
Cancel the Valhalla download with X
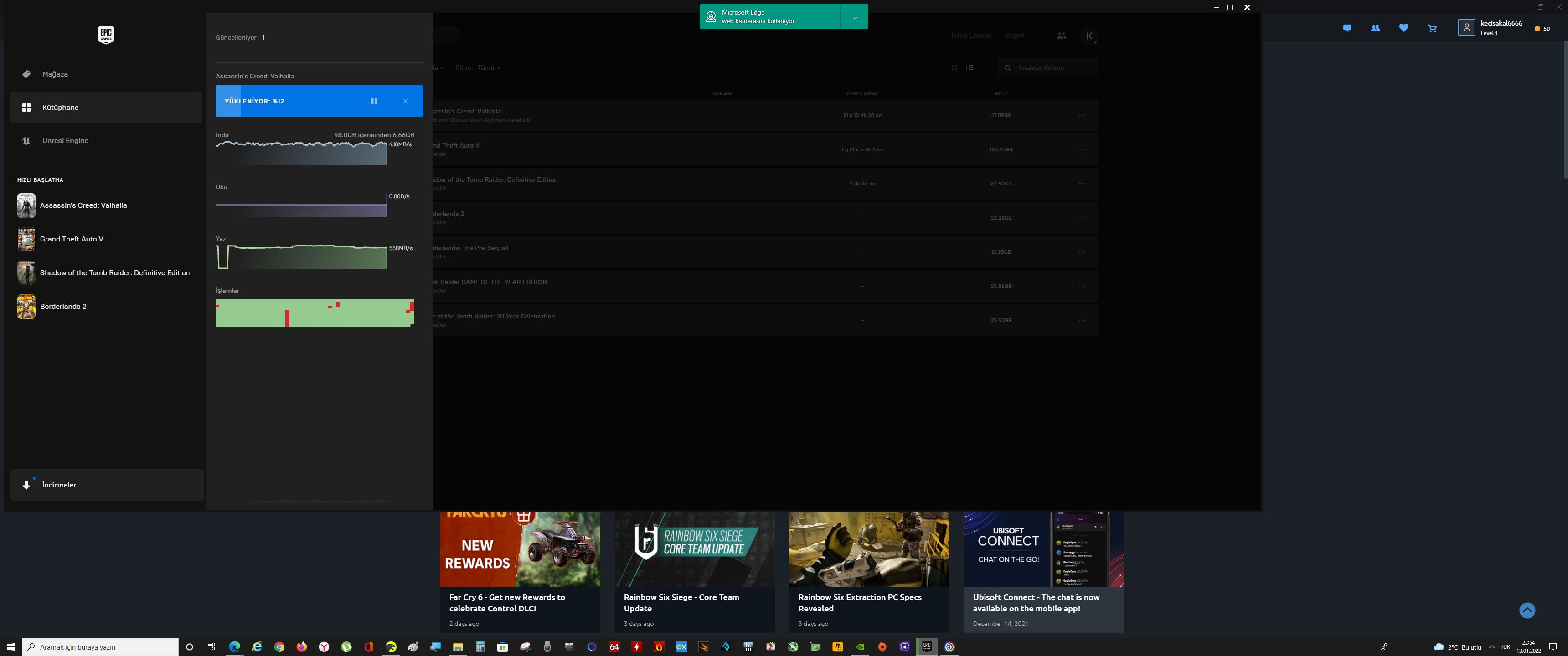tap(405, 101)
